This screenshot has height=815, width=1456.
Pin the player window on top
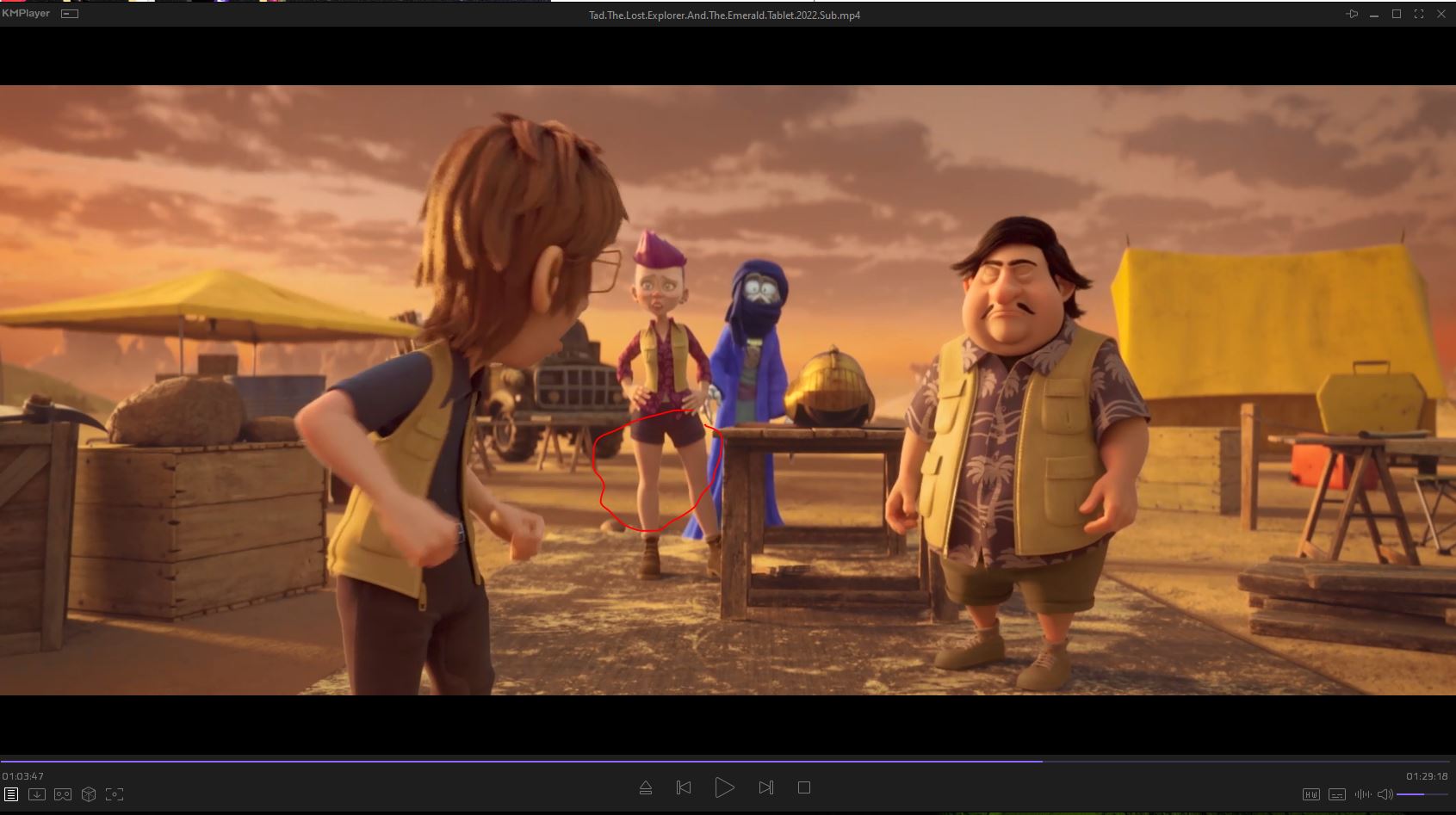[x=1352, y=15]
